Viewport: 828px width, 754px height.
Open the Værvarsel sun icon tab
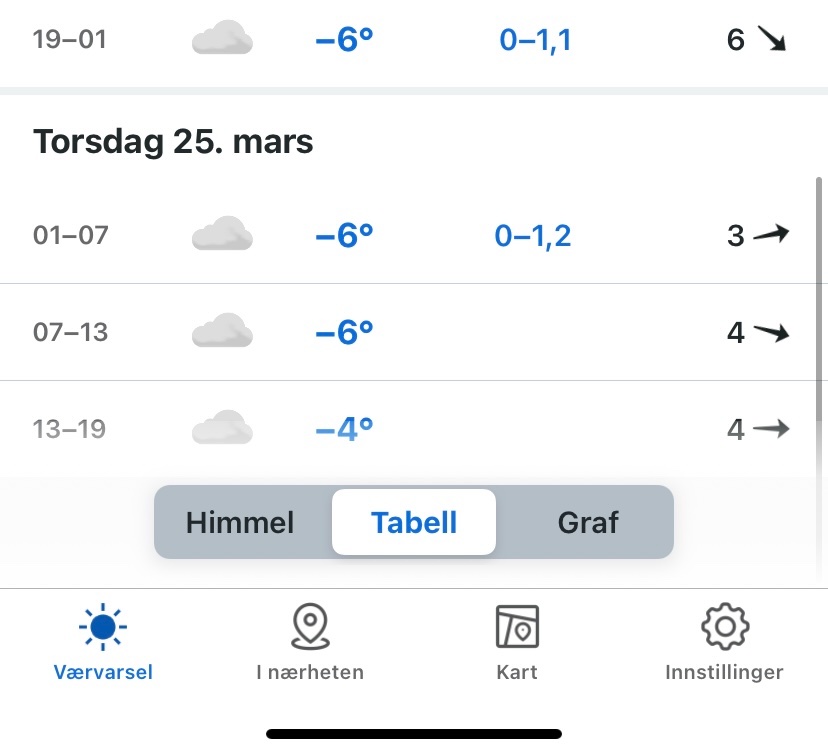coord(103,627)
